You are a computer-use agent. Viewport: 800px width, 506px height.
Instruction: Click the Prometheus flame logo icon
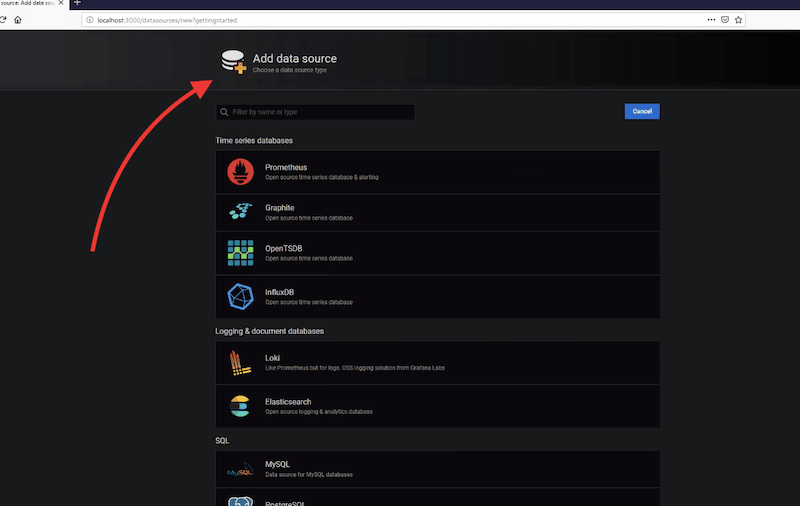(x=240, y=171)
